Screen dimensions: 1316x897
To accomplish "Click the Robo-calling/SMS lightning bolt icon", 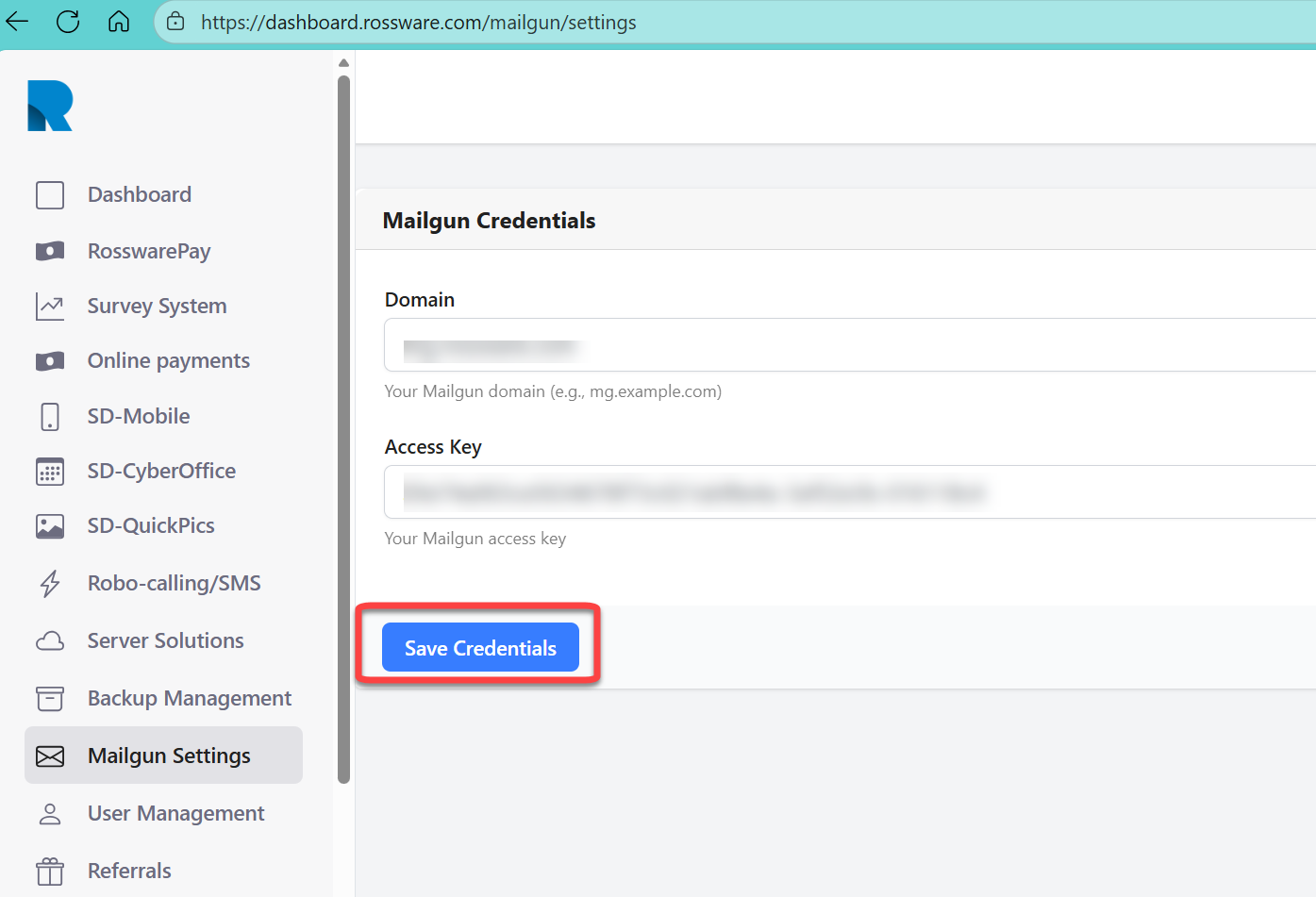I will [50, 584].
